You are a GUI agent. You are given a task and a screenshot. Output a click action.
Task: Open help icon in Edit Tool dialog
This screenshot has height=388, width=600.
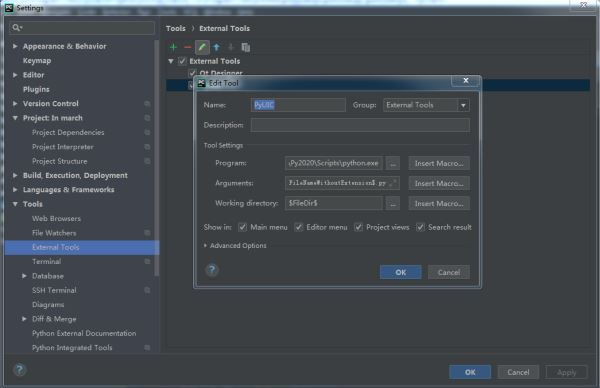(x=212, y=270)
